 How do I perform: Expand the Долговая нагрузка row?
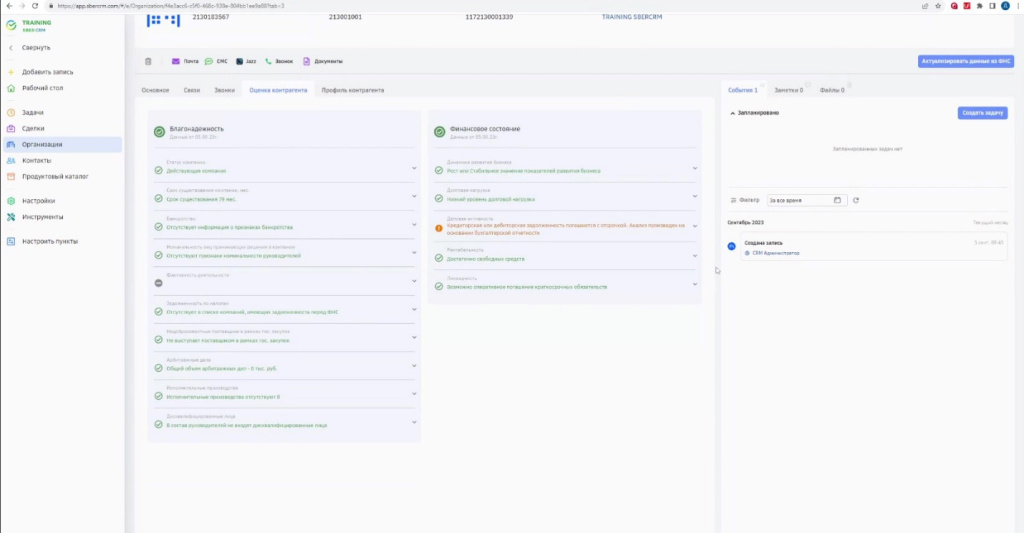tap(695, 198)
